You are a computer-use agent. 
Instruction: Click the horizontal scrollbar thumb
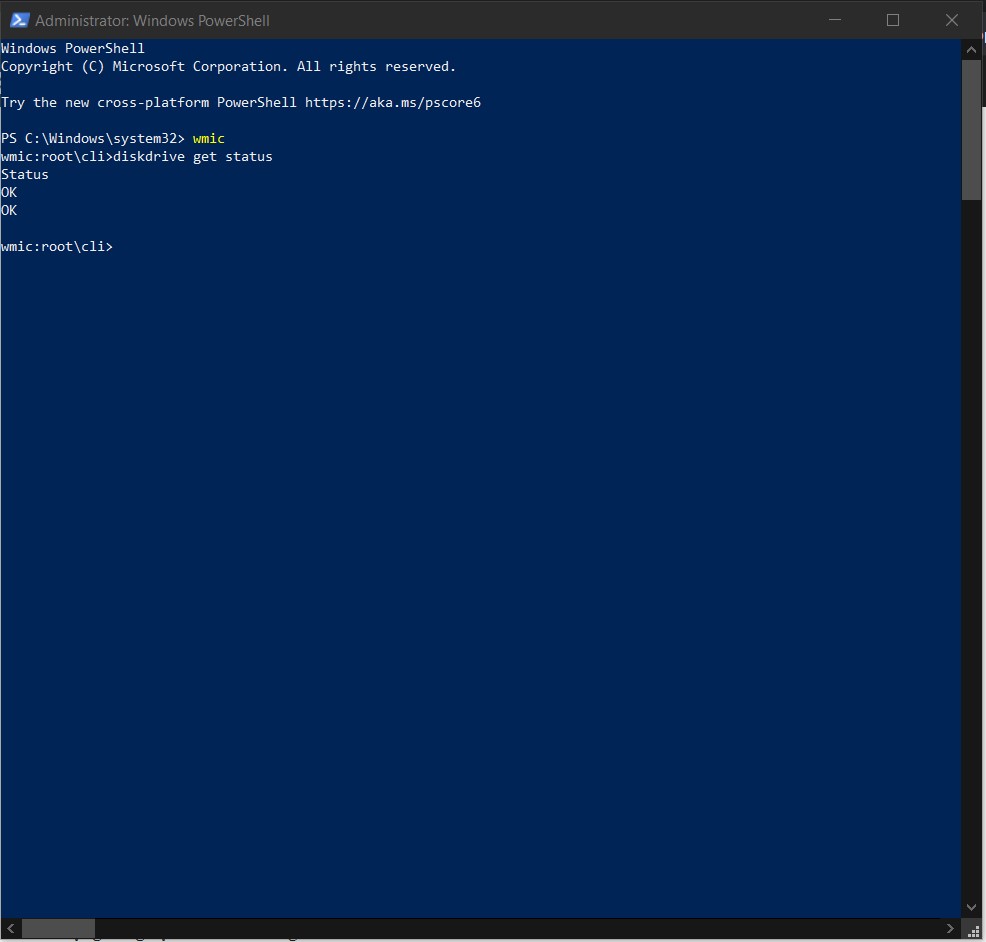(x=58, y=928)
